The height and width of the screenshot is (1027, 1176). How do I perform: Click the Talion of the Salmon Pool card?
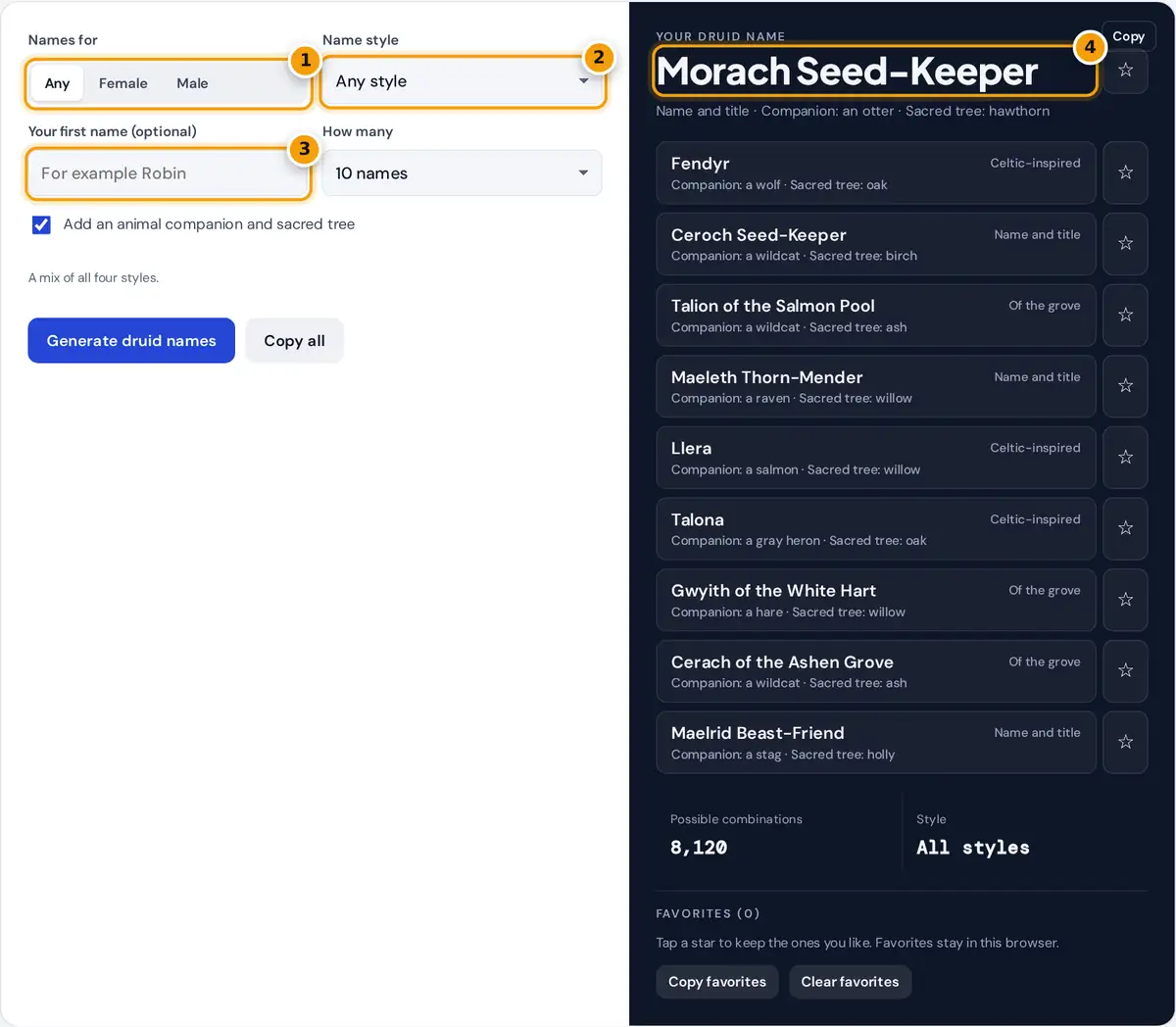876,315
